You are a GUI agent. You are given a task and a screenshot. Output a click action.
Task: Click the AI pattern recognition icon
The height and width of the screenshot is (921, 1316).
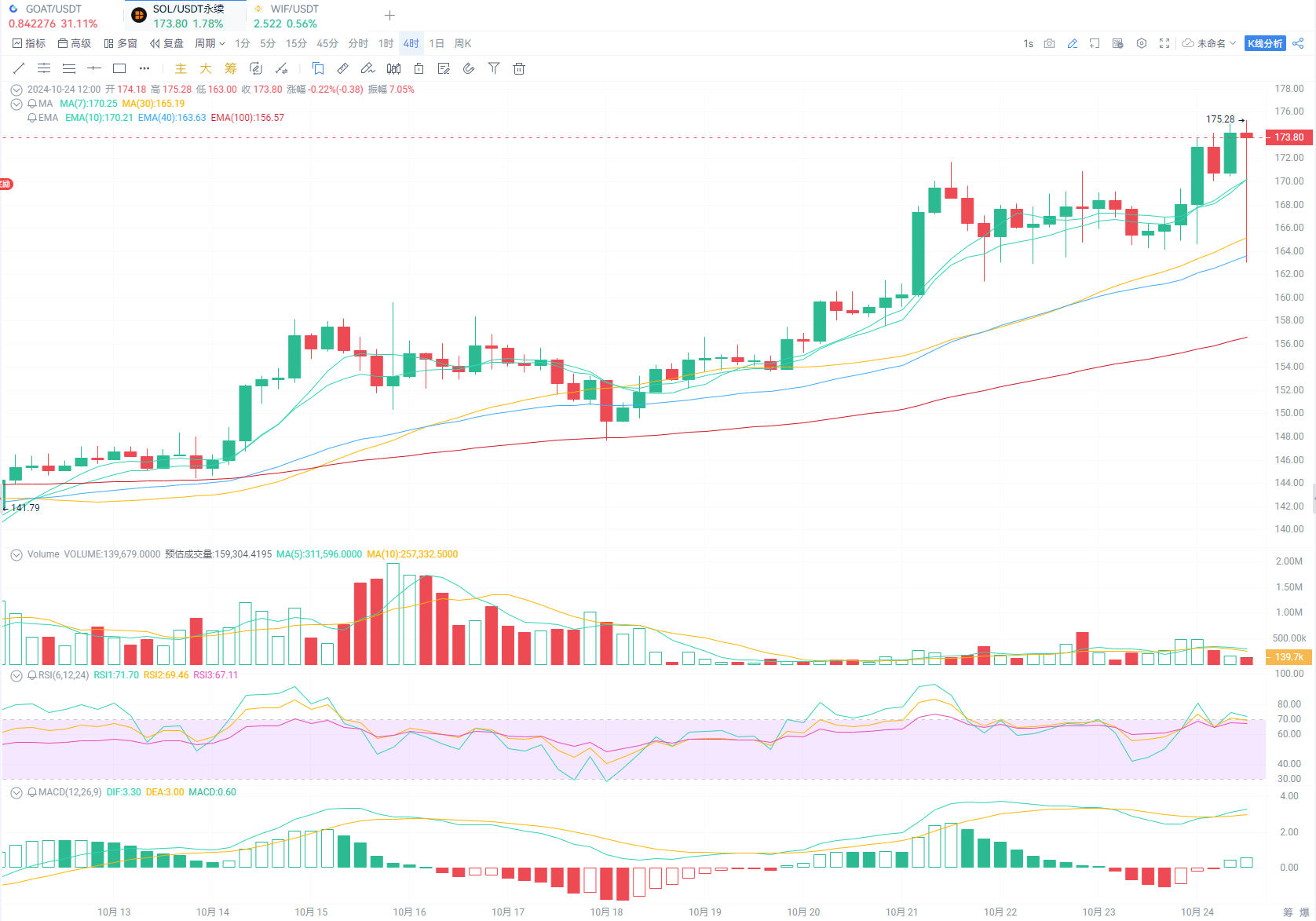[256, 68]
